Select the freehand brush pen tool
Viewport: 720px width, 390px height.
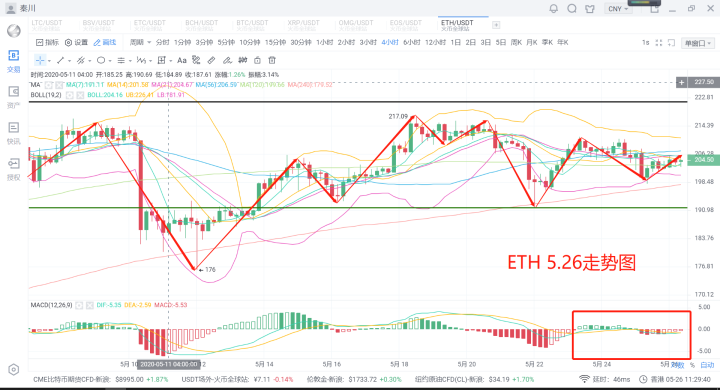tap(227, 60)
